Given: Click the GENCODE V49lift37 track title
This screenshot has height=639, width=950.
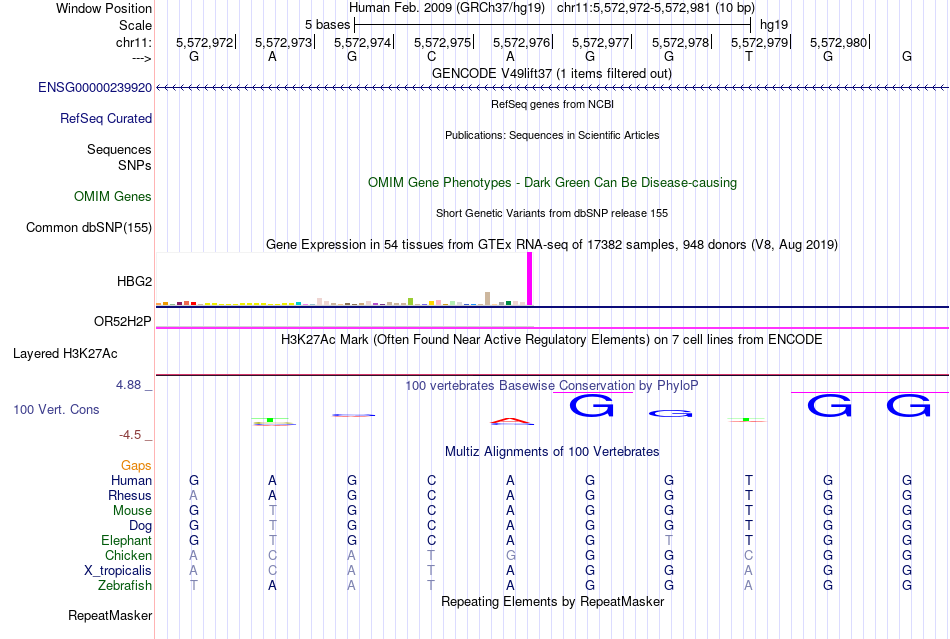Looking at the screenshot, I should pos(552,74).
